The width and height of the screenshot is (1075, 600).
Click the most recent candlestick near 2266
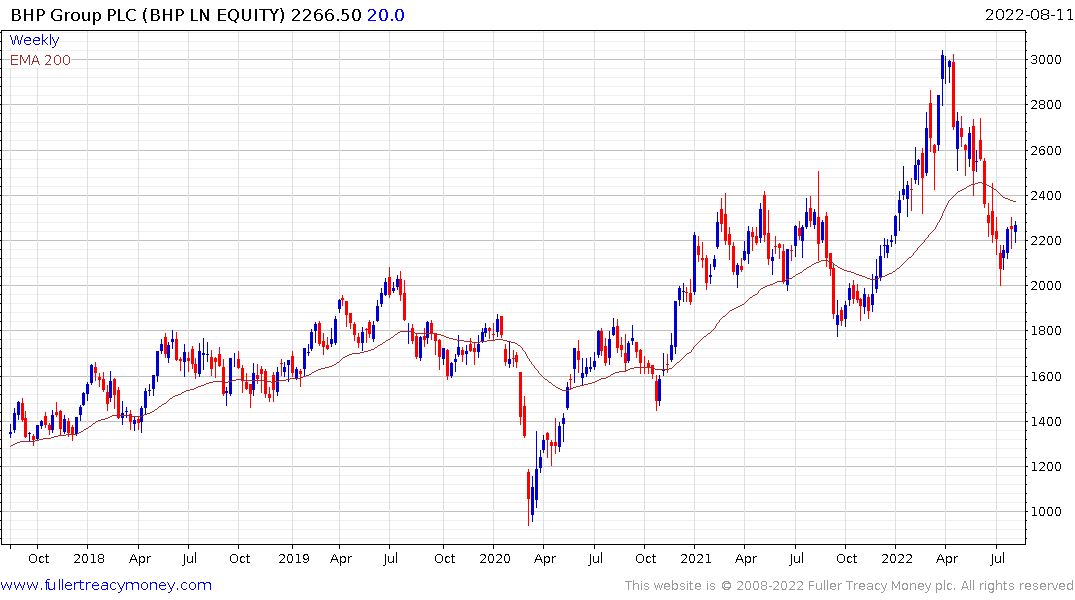(x=1015, y=230)
